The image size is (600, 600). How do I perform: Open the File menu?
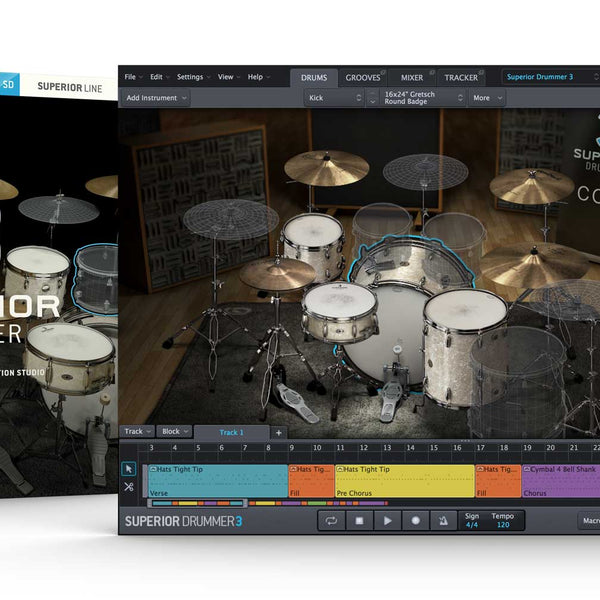pos(133,77)
